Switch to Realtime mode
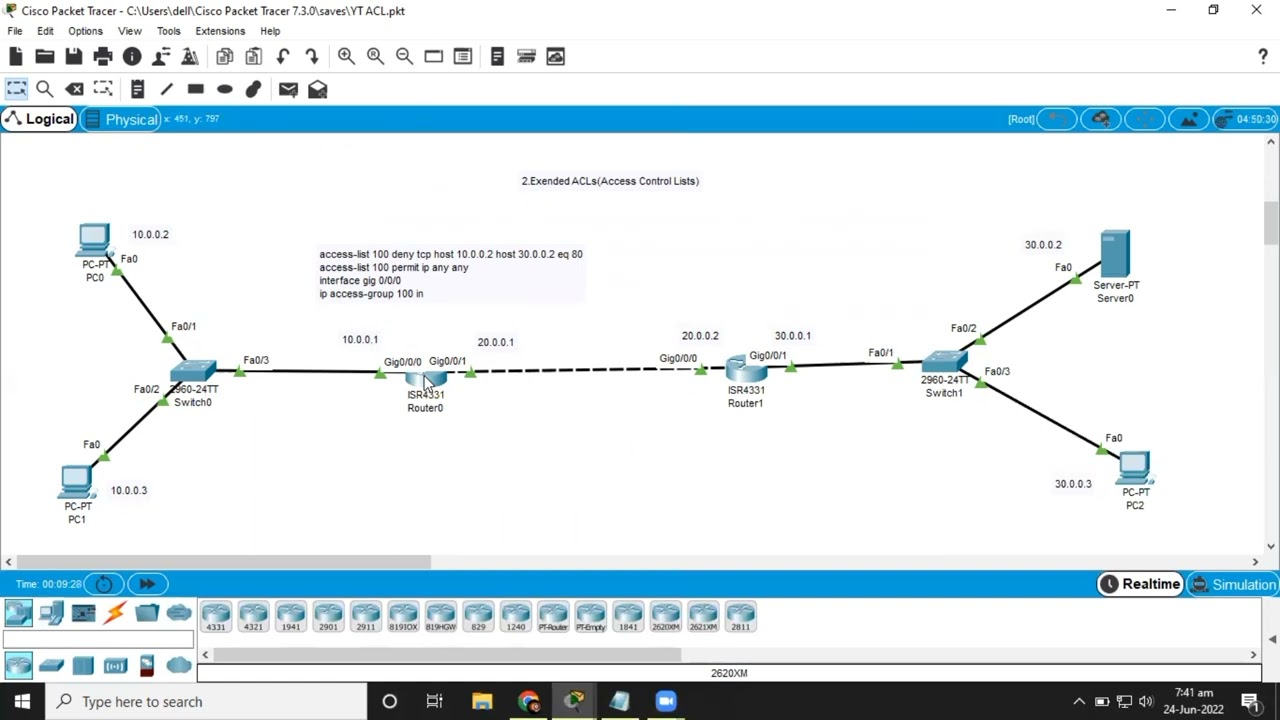This screenshot has width=1280, height=720. pyautogui.click(x=1140, y=584)
